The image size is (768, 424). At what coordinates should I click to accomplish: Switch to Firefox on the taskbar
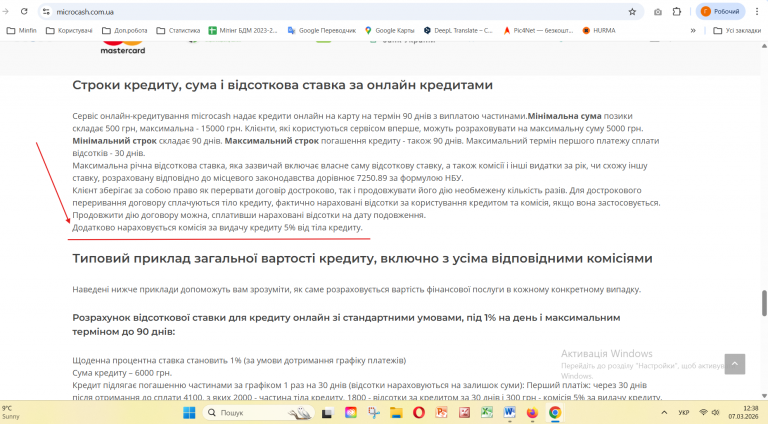[532, 413]
